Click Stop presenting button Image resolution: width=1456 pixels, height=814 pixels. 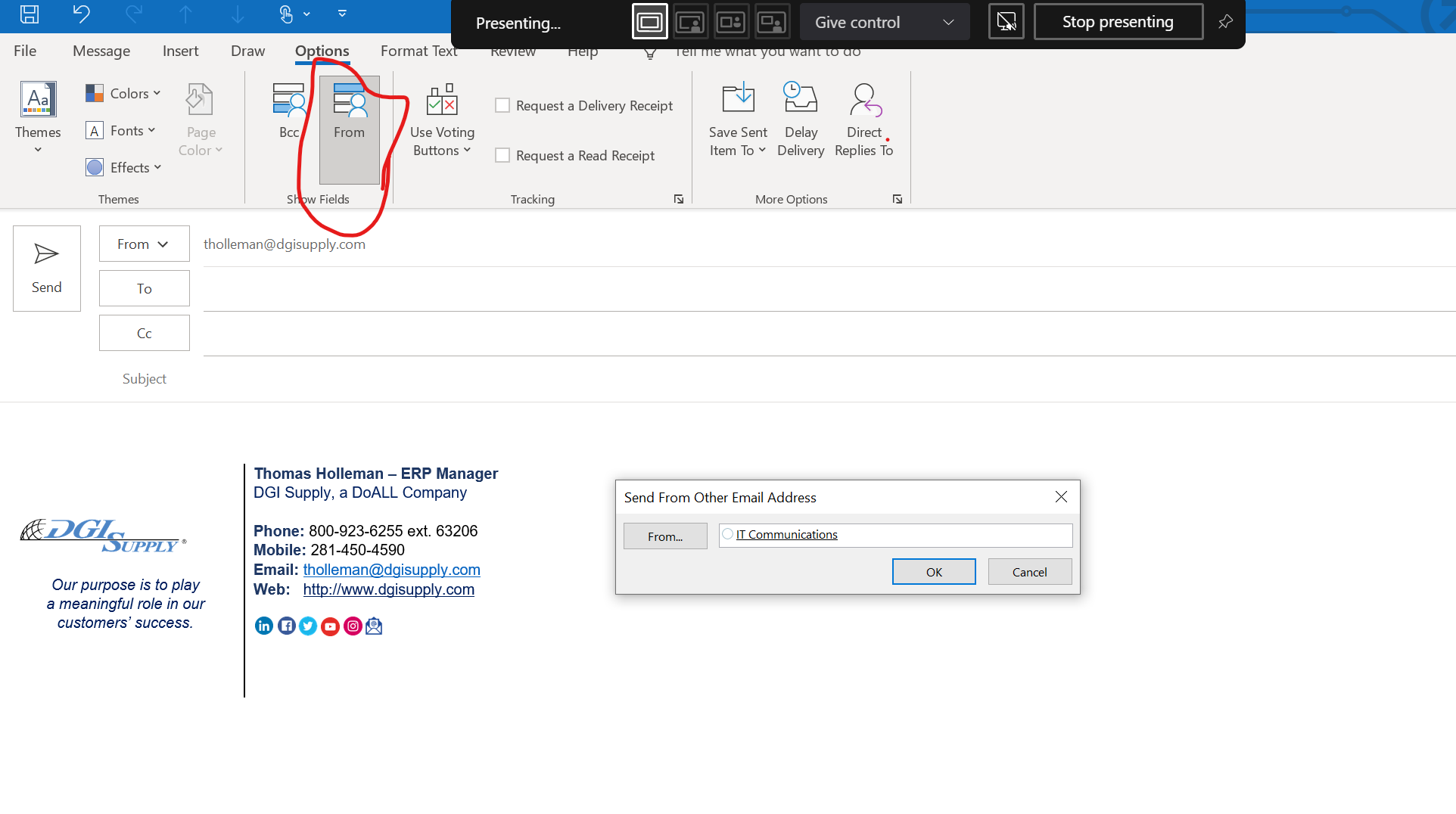pyautogui.click(x=1118, y=22)
